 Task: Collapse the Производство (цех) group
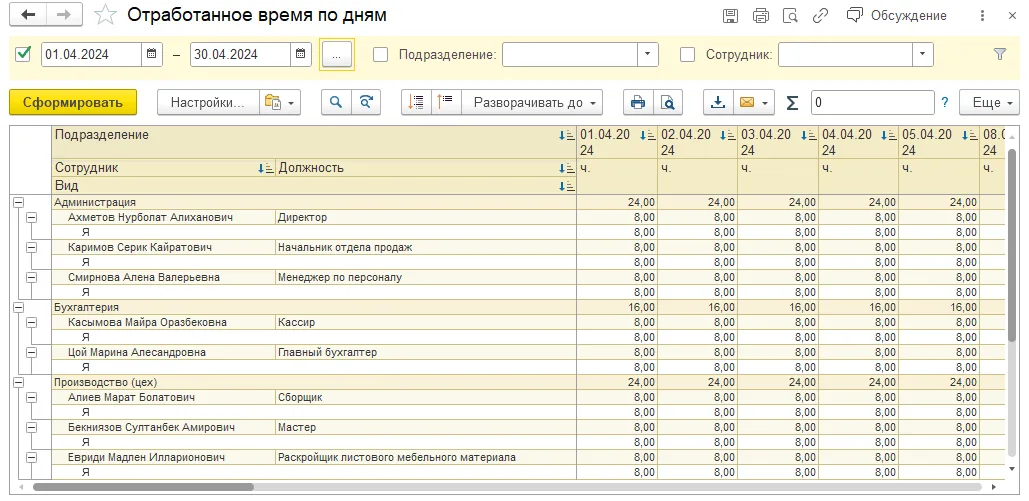click(18, 382)
